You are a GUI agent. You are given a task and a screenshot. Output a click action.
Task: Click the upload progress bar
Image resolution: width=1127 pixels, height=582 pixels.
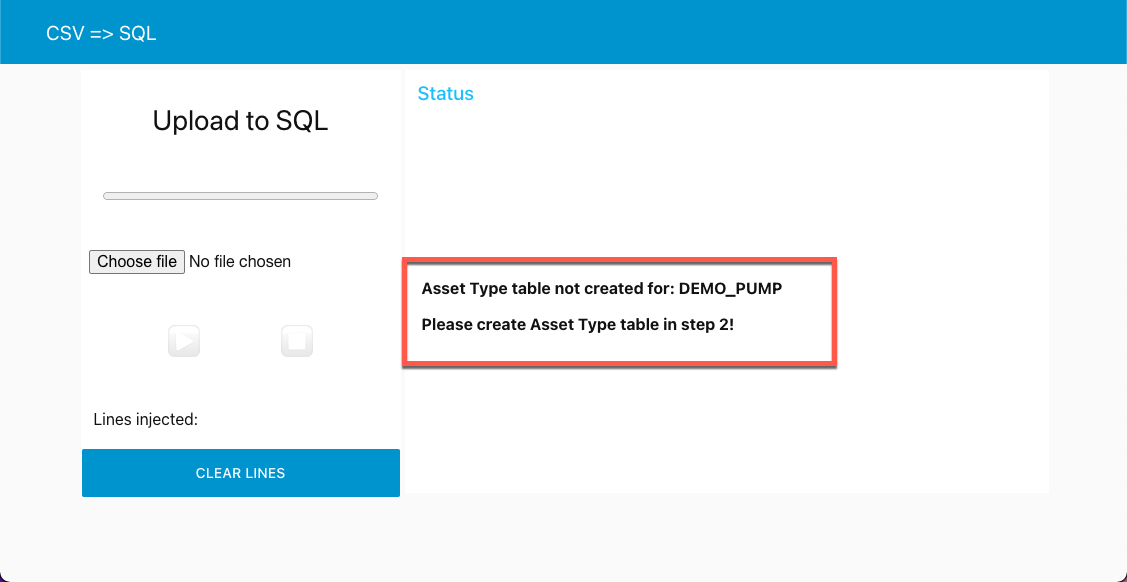(x=241, y=196)
